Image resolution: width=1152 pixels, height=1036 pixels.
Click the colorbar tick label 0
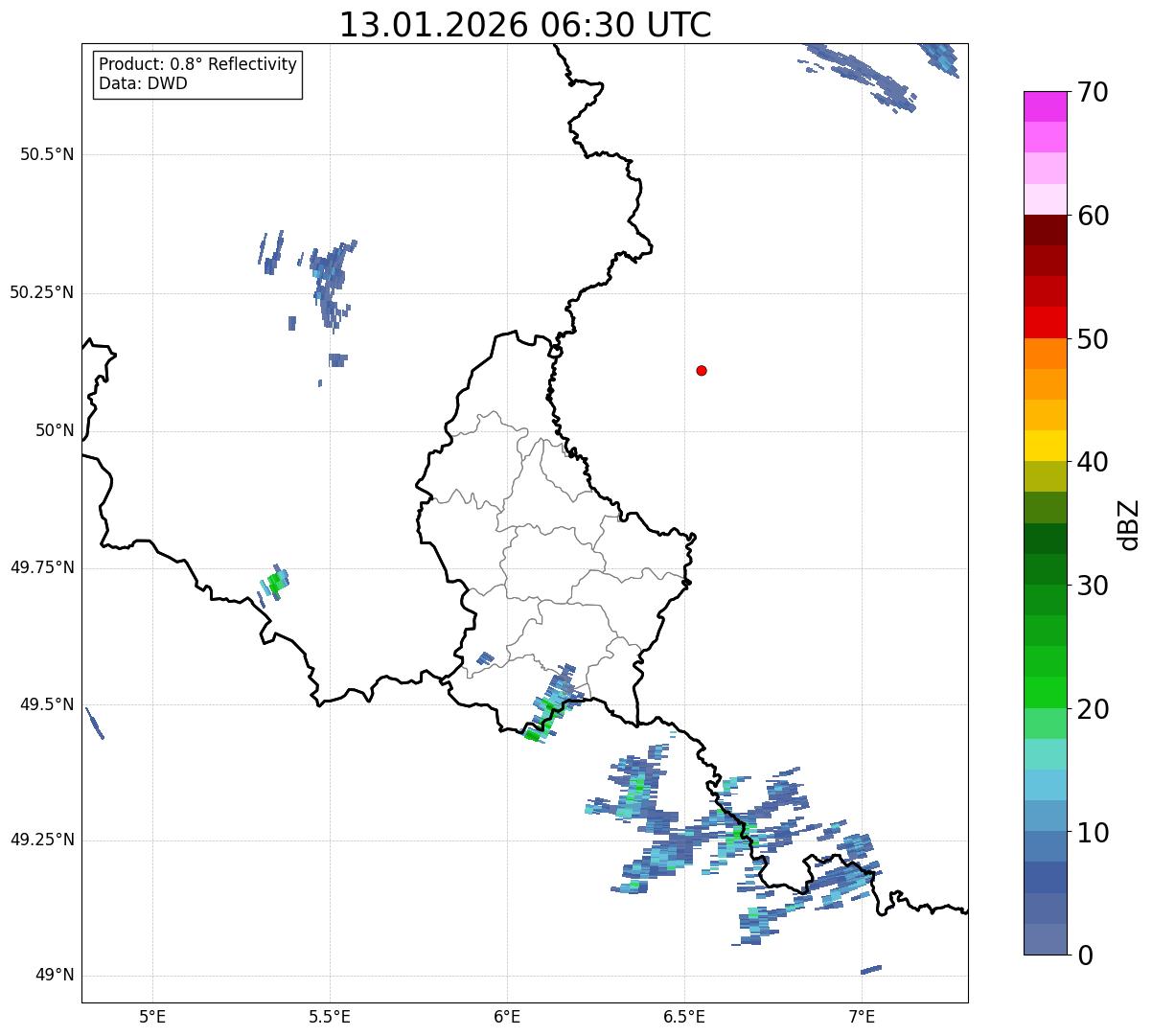pyautogui.click(x=1085, y=955)
